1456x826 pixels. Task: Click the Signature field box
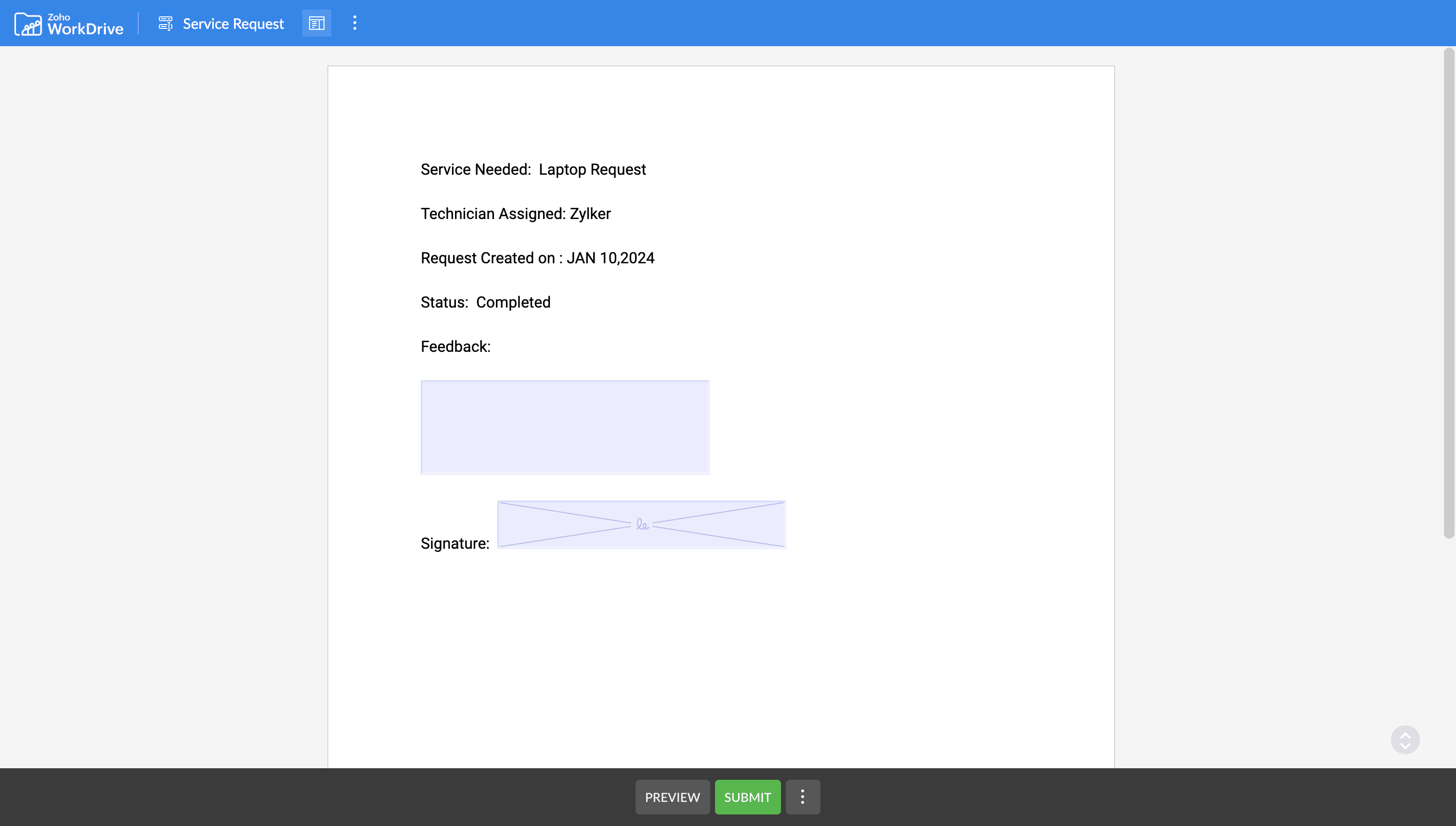pyautogui.click(x=641, y=524)
